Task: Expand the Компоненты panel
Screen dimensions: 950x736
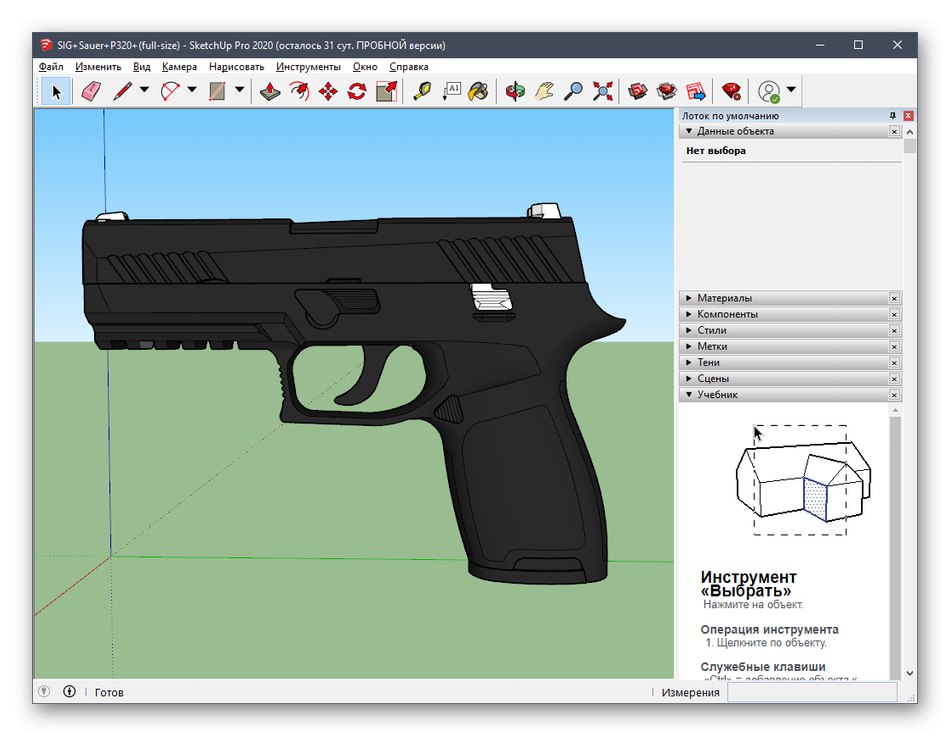Action: (x=689, y=314)
